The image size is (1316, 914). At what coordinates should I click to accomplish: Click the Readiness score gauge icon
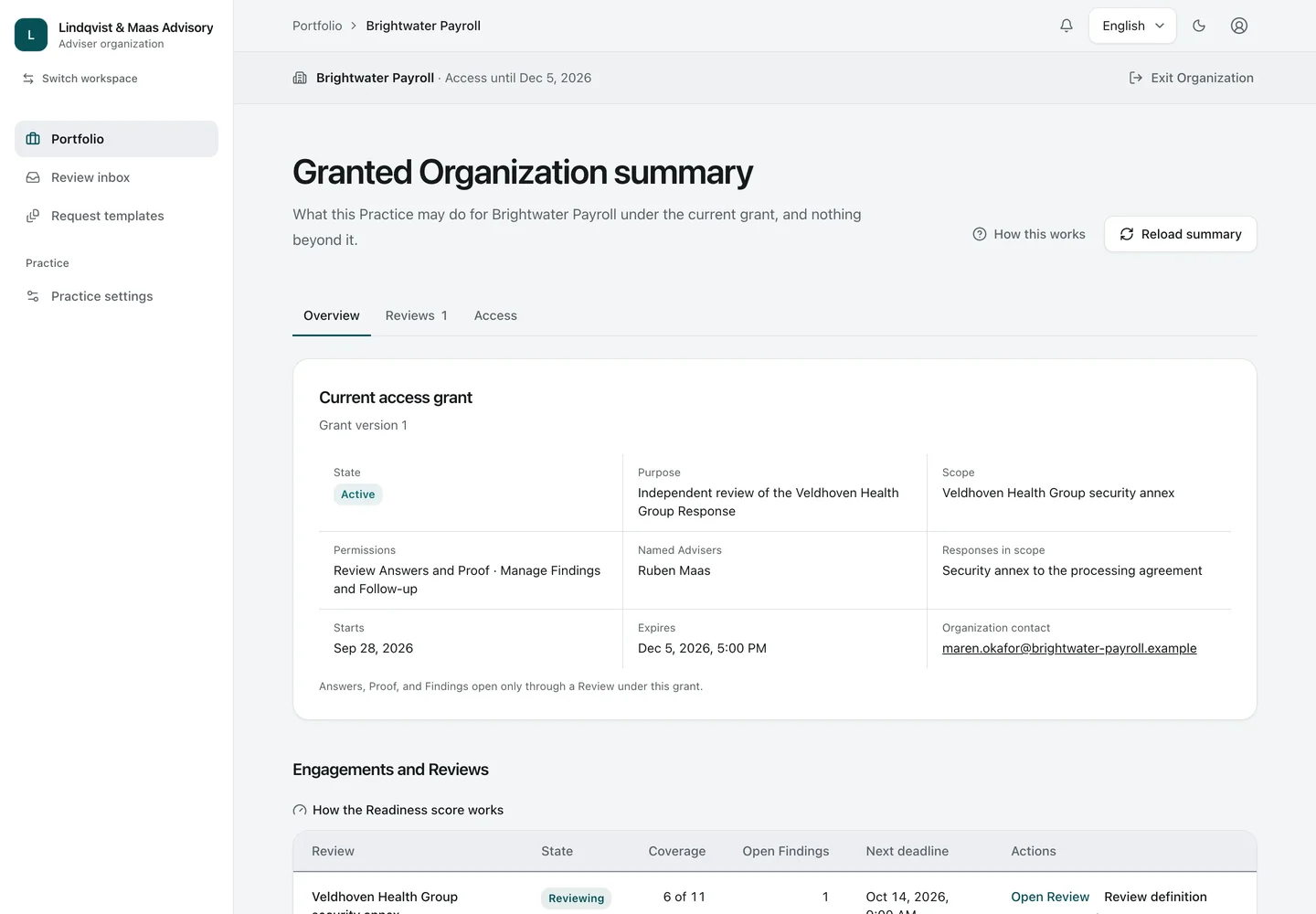[x=300, y=810]
